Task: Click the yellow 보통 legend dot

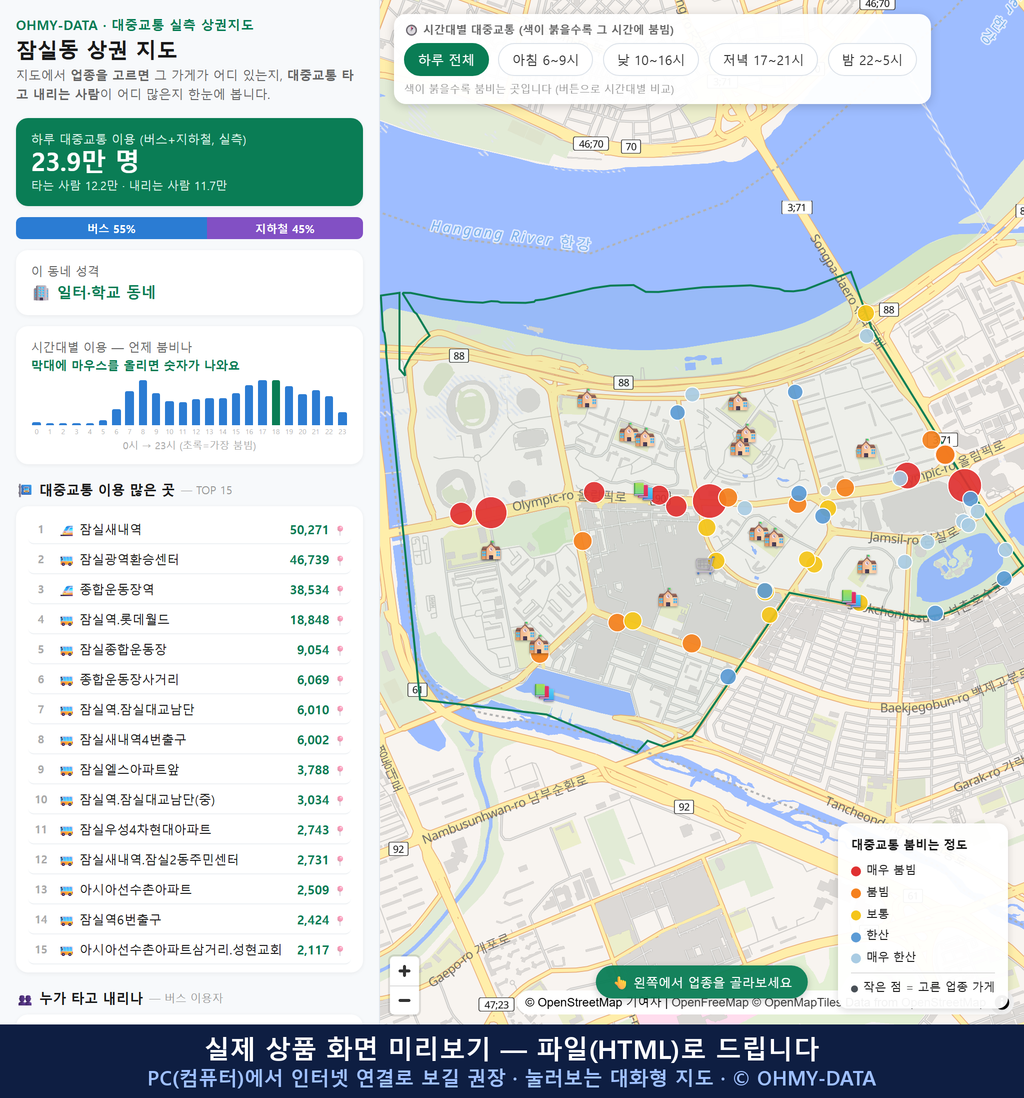Action: tap(855, 915)
